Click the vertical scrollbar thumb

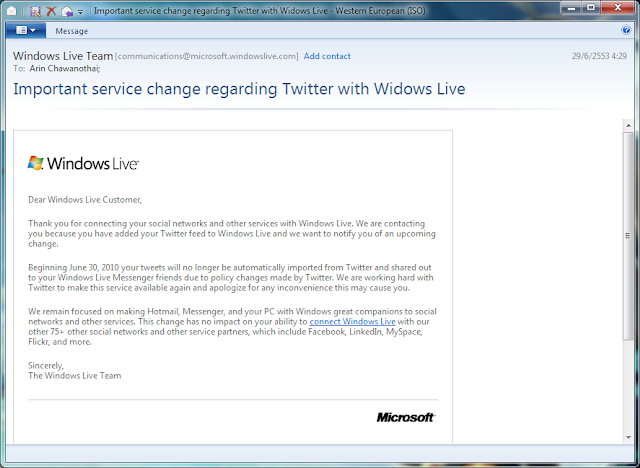coord(628,235)
